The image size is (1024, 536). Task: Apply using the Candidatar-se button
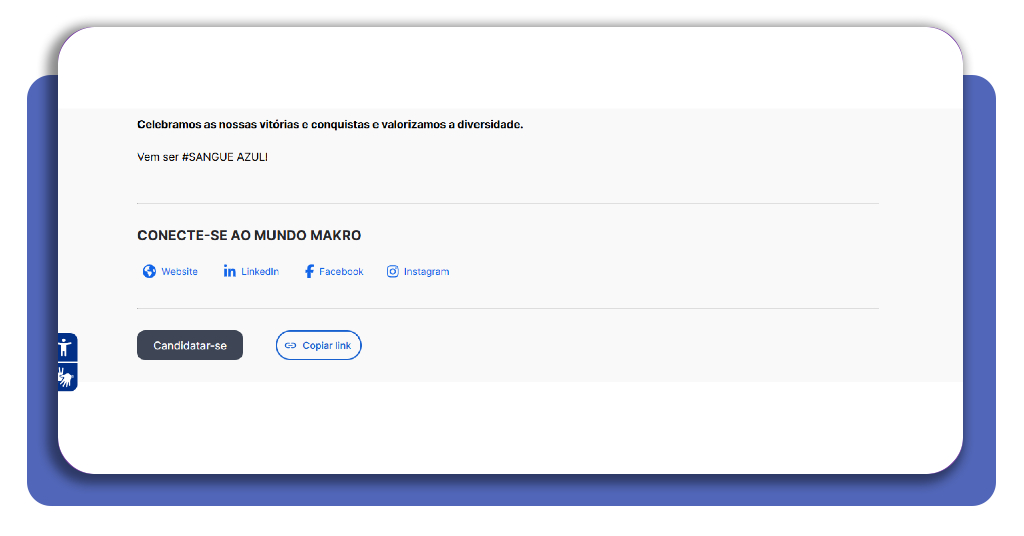pyautogui.click(x=190, y=345)
